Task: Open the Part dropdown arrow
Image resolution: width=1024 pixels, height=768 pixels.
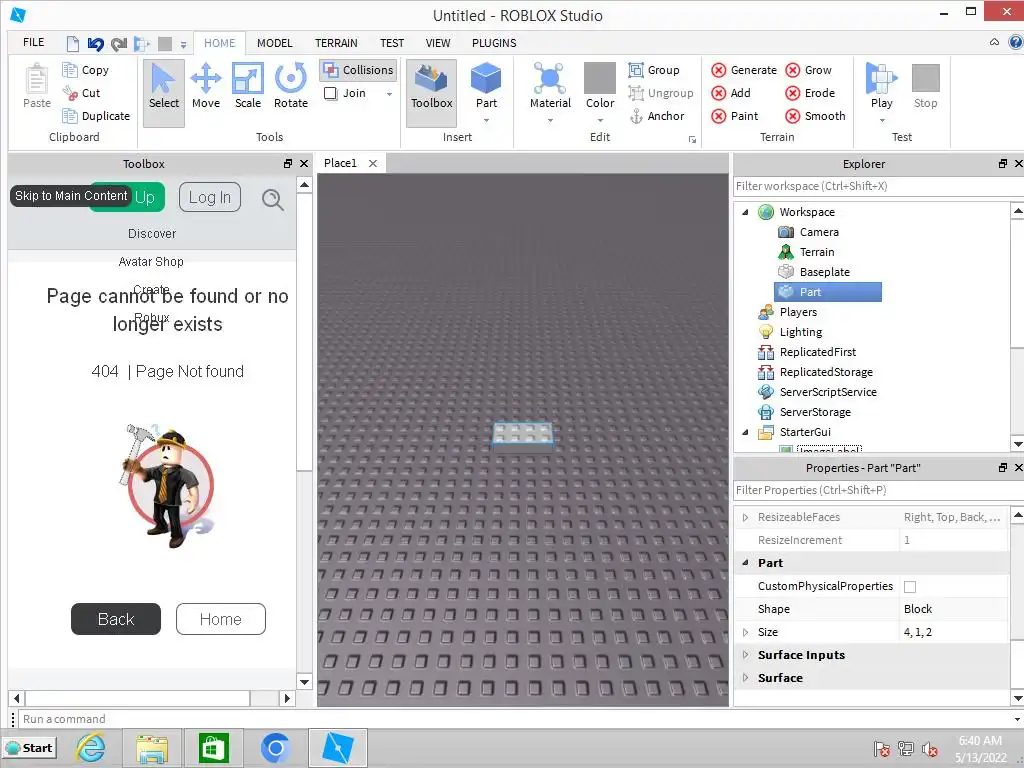Action: pyautogui.click(x=486, y=121)
